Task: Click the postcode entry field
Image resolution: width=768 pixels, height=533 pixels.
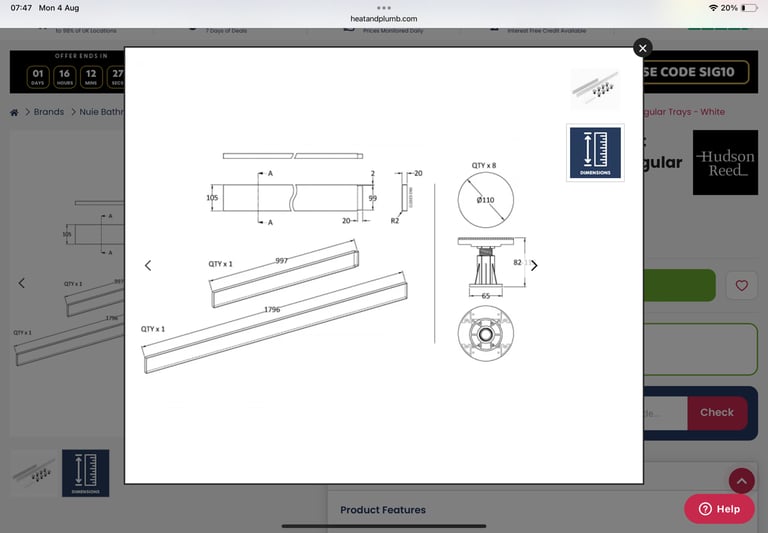Action: pyautogui.click(x=665, y=413)
